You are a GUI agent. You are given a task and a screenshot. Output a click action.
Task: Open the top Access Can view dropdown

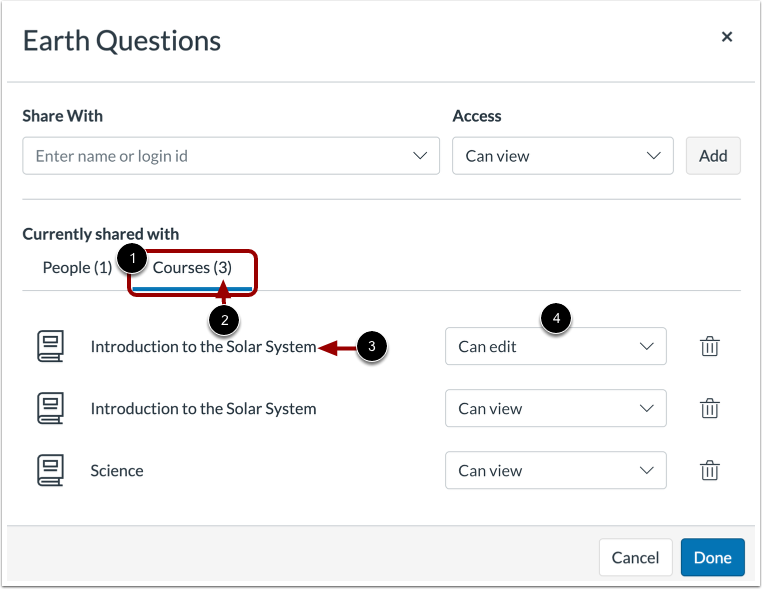(562, 156)
